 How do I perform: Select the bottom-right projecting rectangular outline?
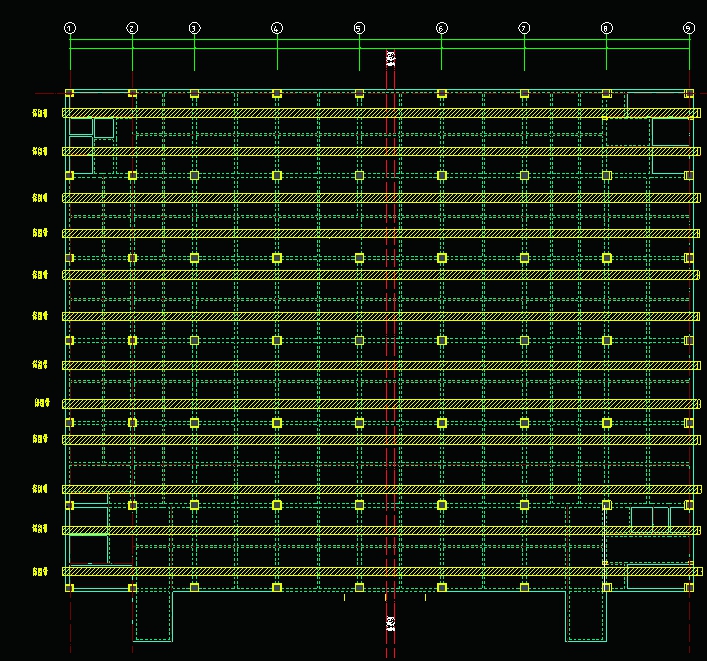(x=586, y=617)
